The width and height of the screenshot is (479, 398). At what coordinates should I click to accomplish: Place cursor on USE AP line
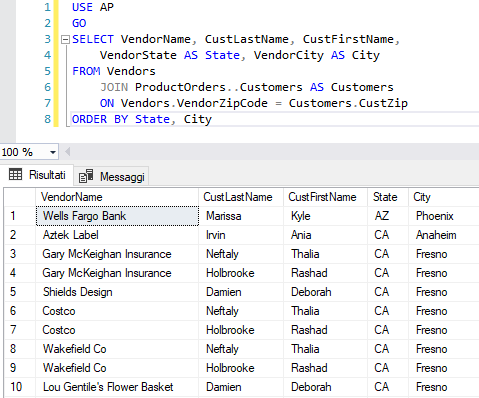[x=93, y=7]
